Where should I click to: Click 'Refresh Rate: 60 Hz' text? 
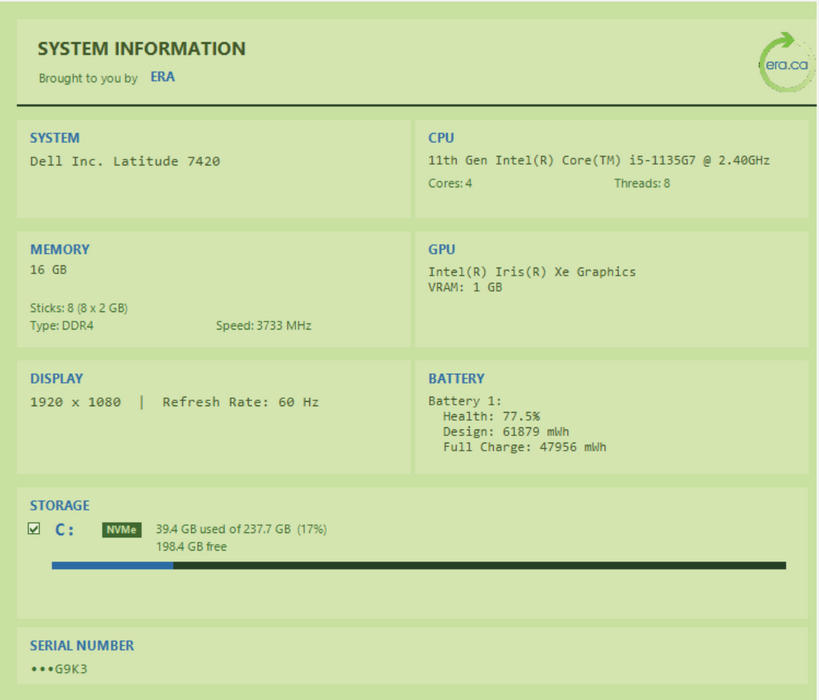[240, 402]
